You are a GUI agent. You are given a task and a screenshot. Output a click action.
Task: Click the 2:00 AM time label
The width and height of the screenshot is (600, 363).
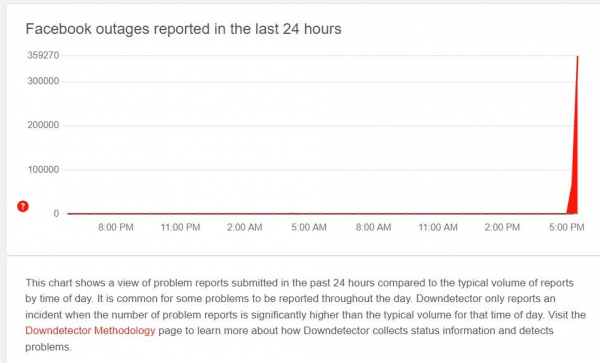(x=245, y=227)
